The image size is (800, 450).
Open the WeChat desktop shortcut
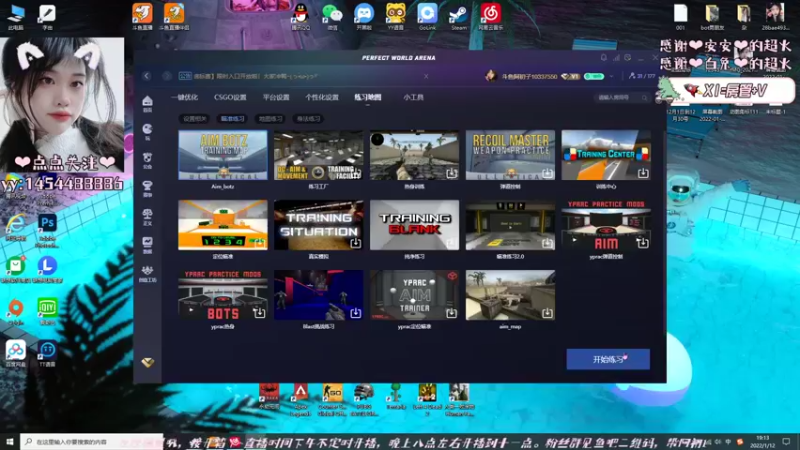[x=332, y=16]
